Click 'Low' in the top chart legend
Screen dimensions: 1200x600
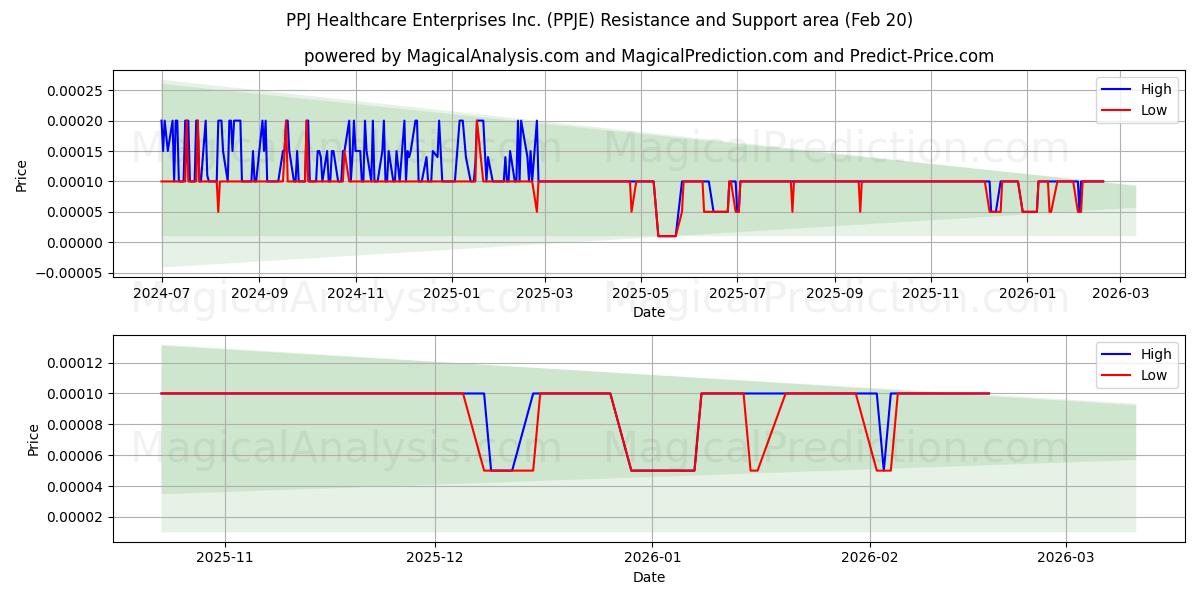point(1154,111)
